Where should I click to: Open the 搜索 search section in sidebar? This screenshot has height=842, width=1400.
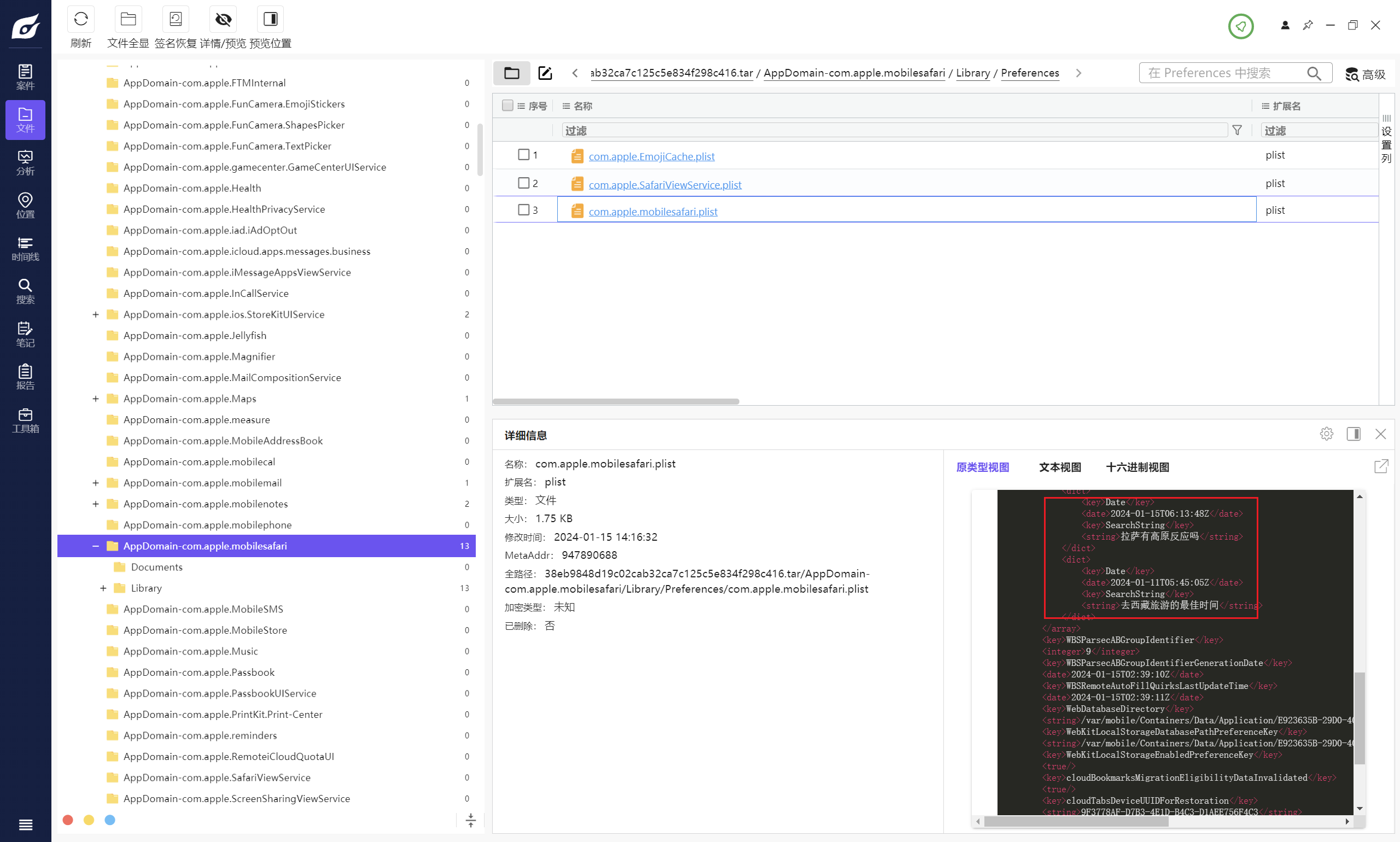pyautogui.click(x=26, y=291)
